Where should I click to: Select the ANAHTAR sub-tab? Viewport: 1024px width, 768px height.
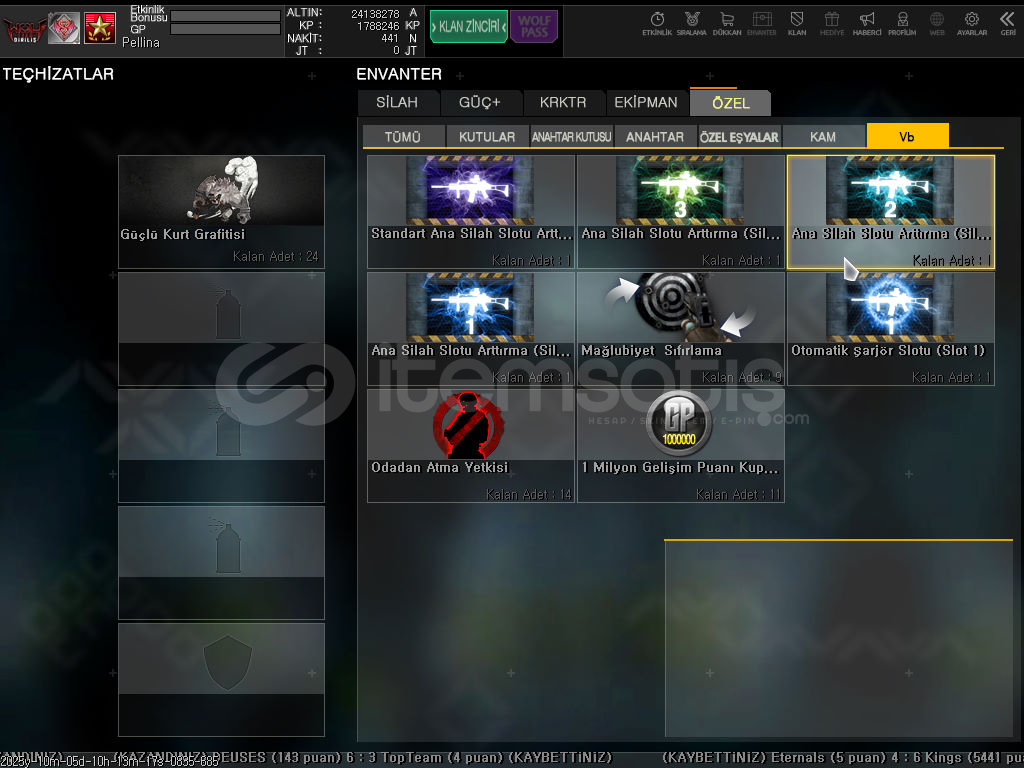click(x=655, y=137)
